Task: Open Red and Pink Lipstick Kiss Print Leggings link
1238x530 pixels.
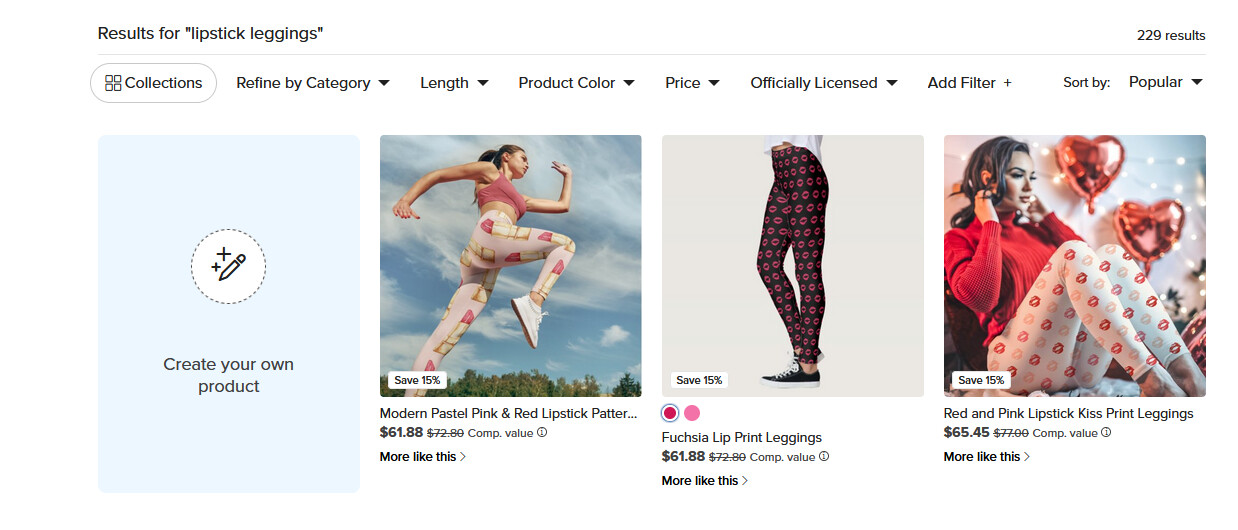Action: click(x=1068, y=413)
